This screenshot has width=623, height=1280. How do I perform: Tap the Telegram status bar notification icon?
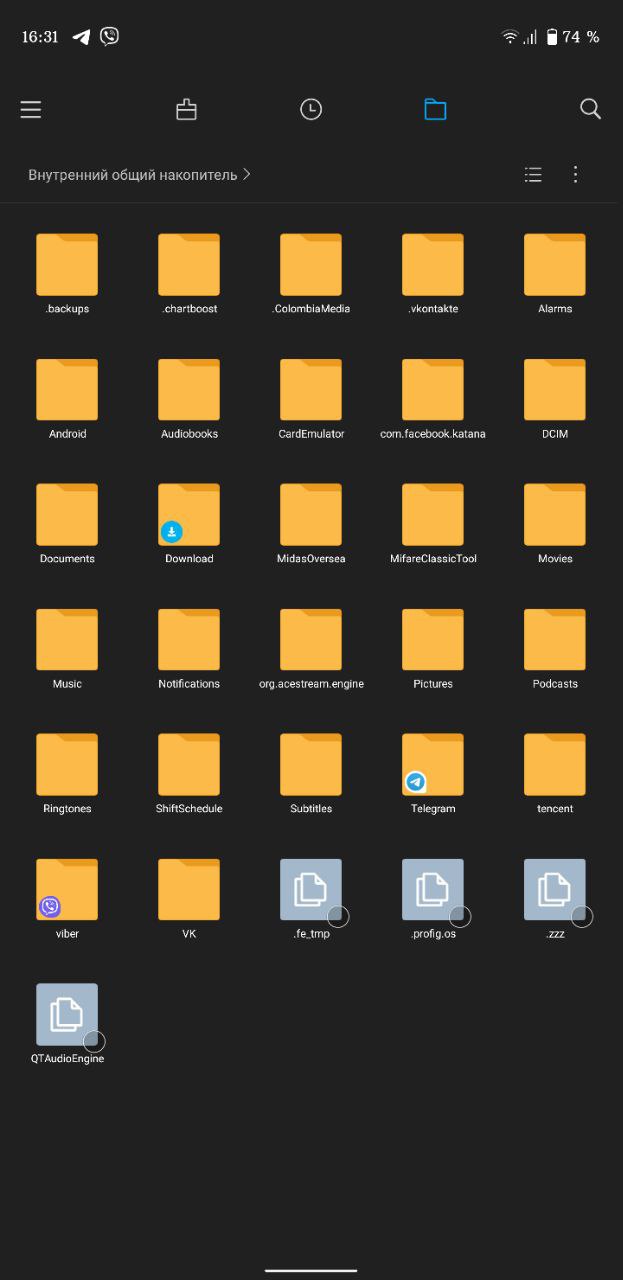click(x=82, y=37)
